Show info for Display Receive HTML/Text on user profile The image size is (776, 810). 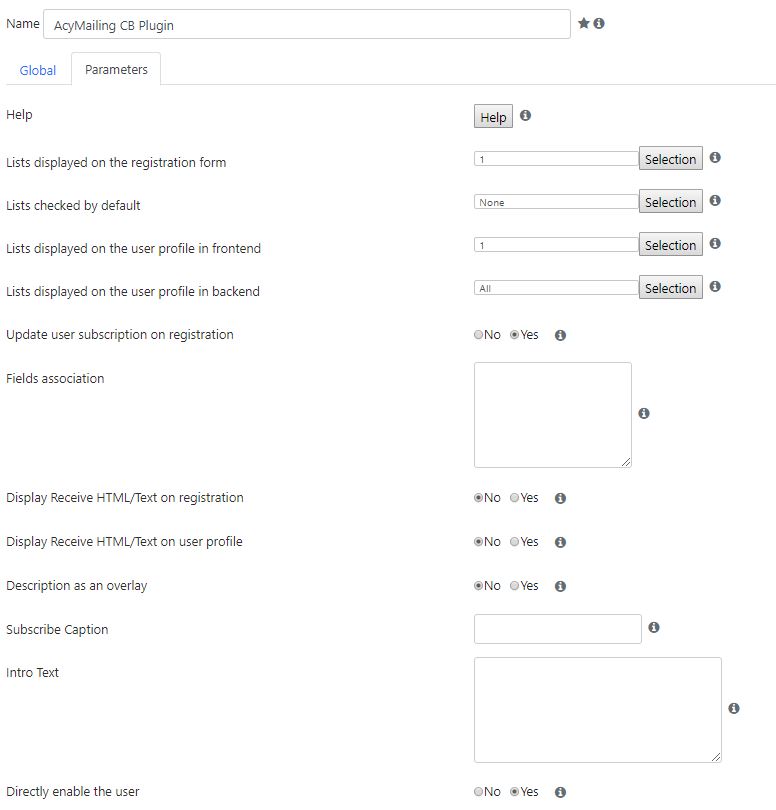point(561,542)
